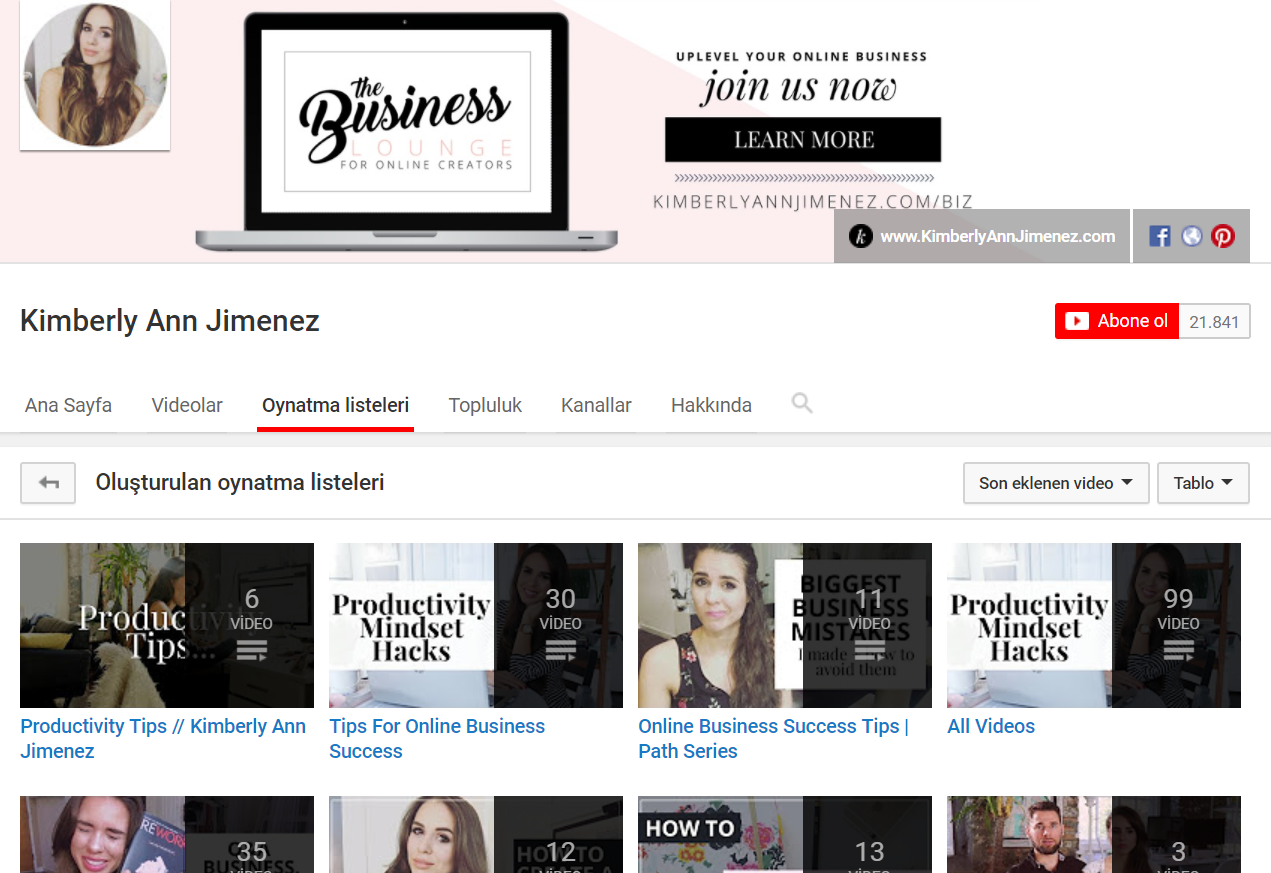1271x873 pixels.
Task: Click playlist icon on All Videos thumbnail
Action: (x=1178, y=652)
